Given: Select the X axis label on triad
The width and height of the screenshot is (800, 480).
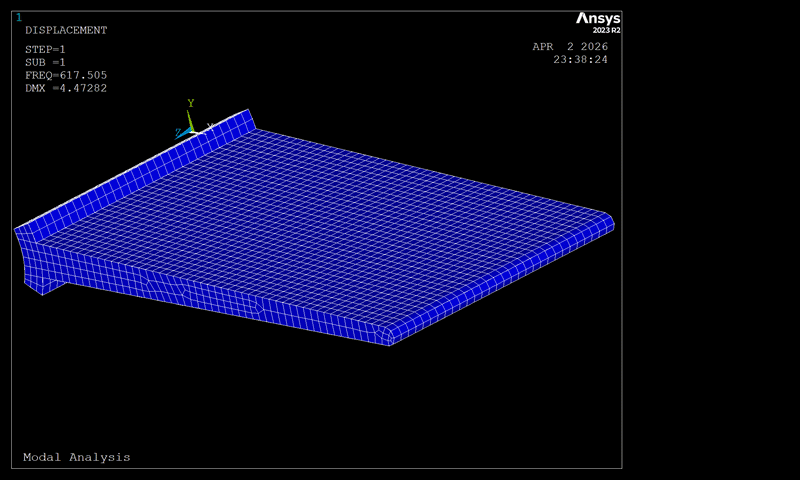Looking at the screenshot, I should pyautogui.click(x=210, y=127).
